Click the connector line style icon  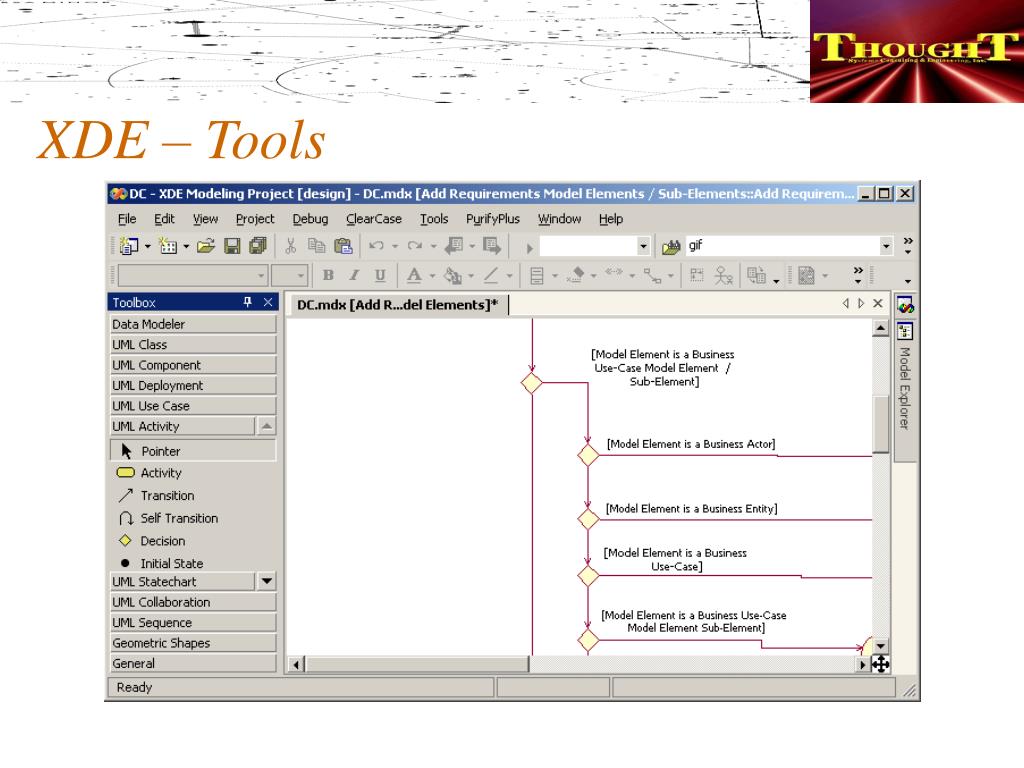pos(652,276)
